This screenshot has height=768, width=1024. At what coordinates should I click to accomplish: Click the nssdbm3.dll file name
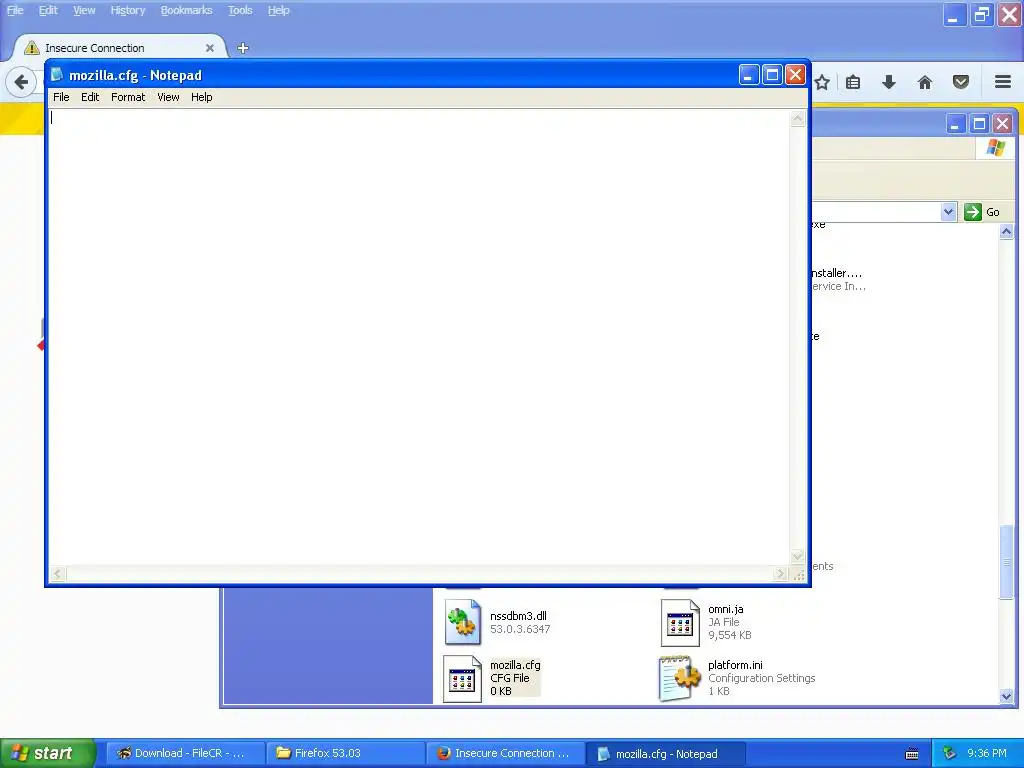point(519,616)
